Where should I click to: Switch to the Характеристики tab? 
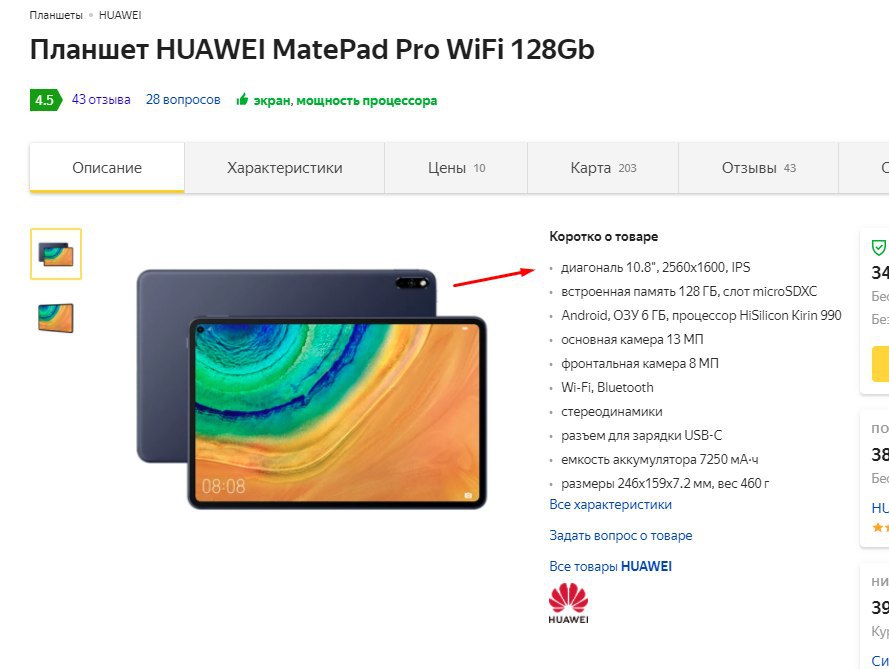click(285, 168)
